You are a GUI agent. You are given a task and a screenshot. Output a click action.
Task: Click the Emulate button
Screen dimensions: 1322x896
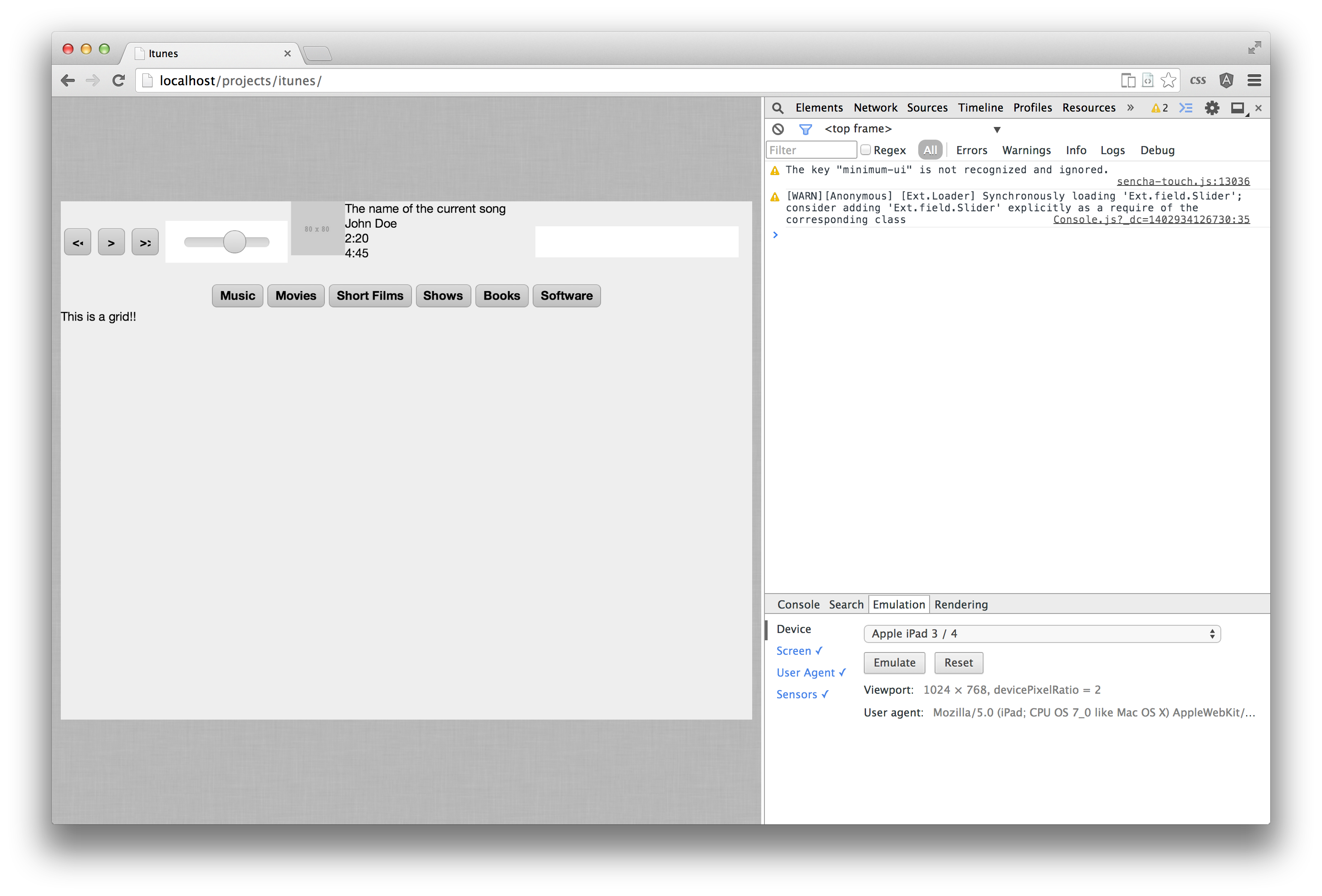pyautogui.click(x=893, y=662)
